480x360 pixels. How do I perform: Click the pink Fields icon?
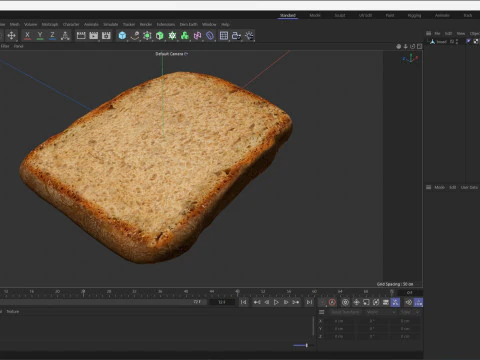(197, 35)
